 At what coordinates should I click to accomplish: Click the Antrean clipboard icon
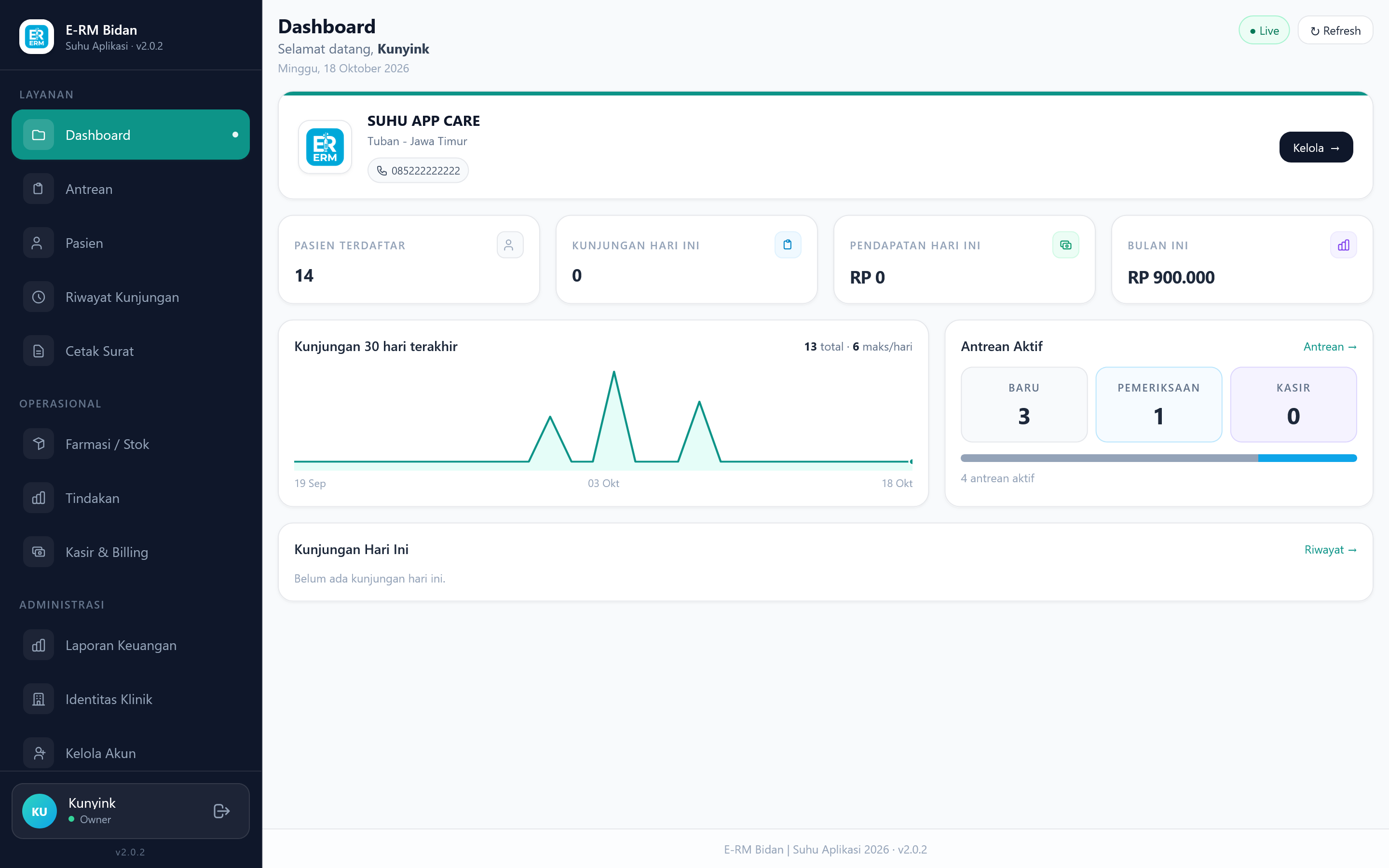pos(39,189)
